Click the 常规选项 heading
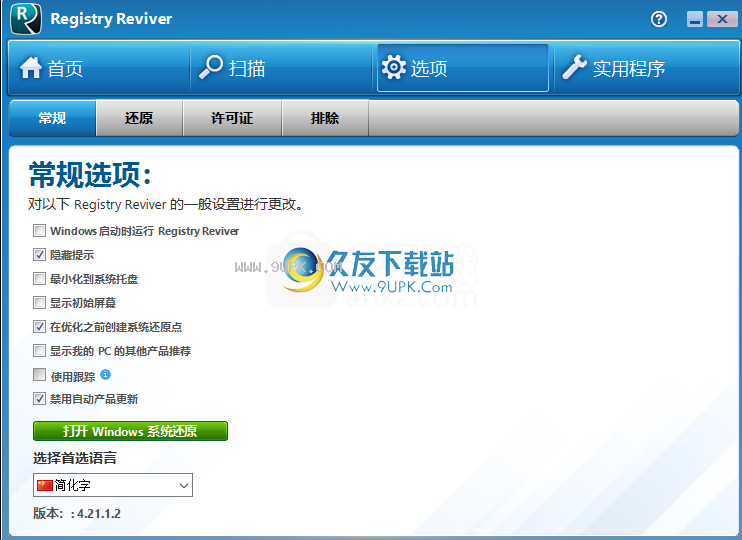Image resolution: width=742 pixels, height=540 pixels. coord(90,175)
